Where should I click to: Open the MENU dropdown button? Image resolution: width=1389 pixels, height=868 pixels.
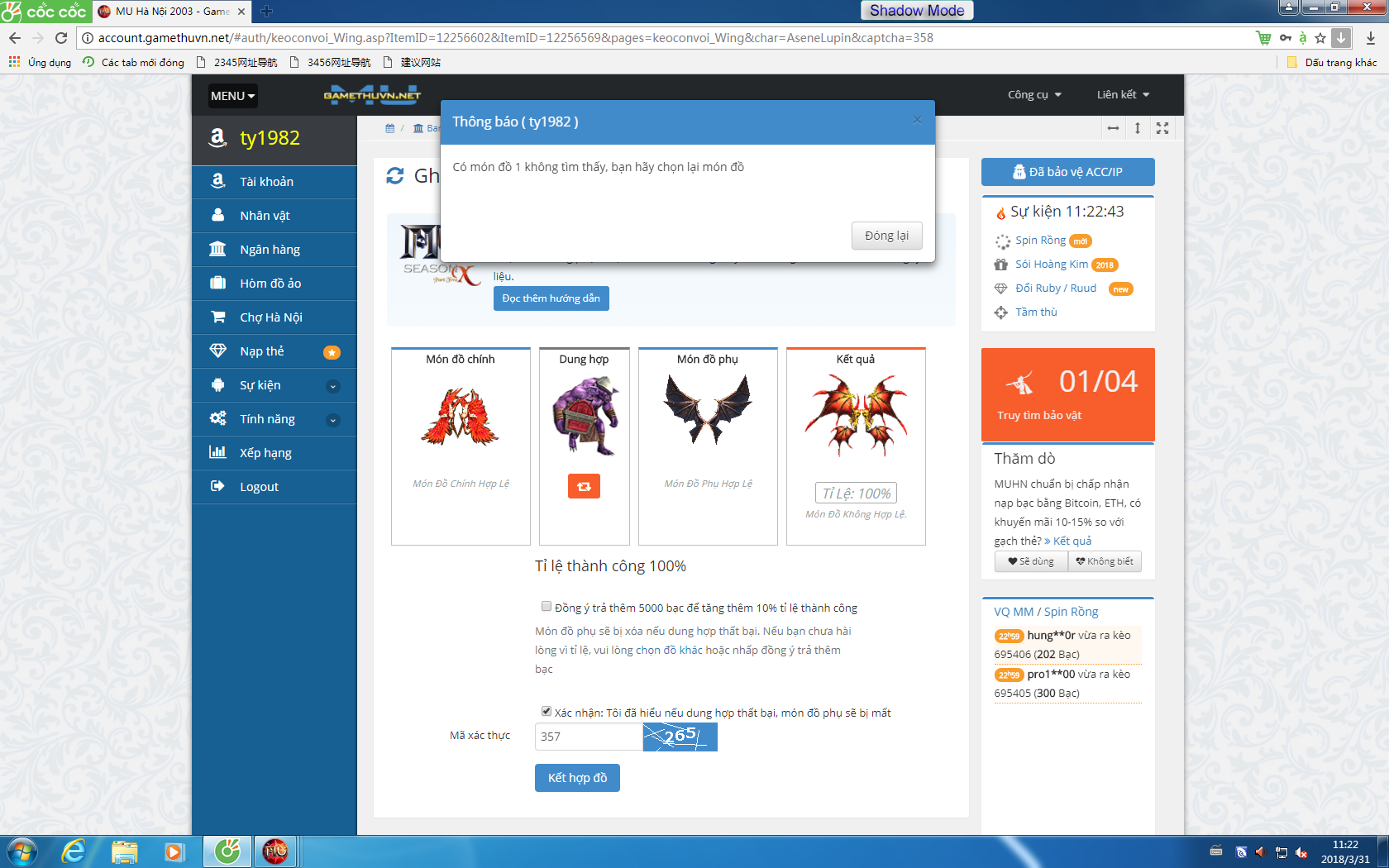pyautogui.click(x=232, y=96)
